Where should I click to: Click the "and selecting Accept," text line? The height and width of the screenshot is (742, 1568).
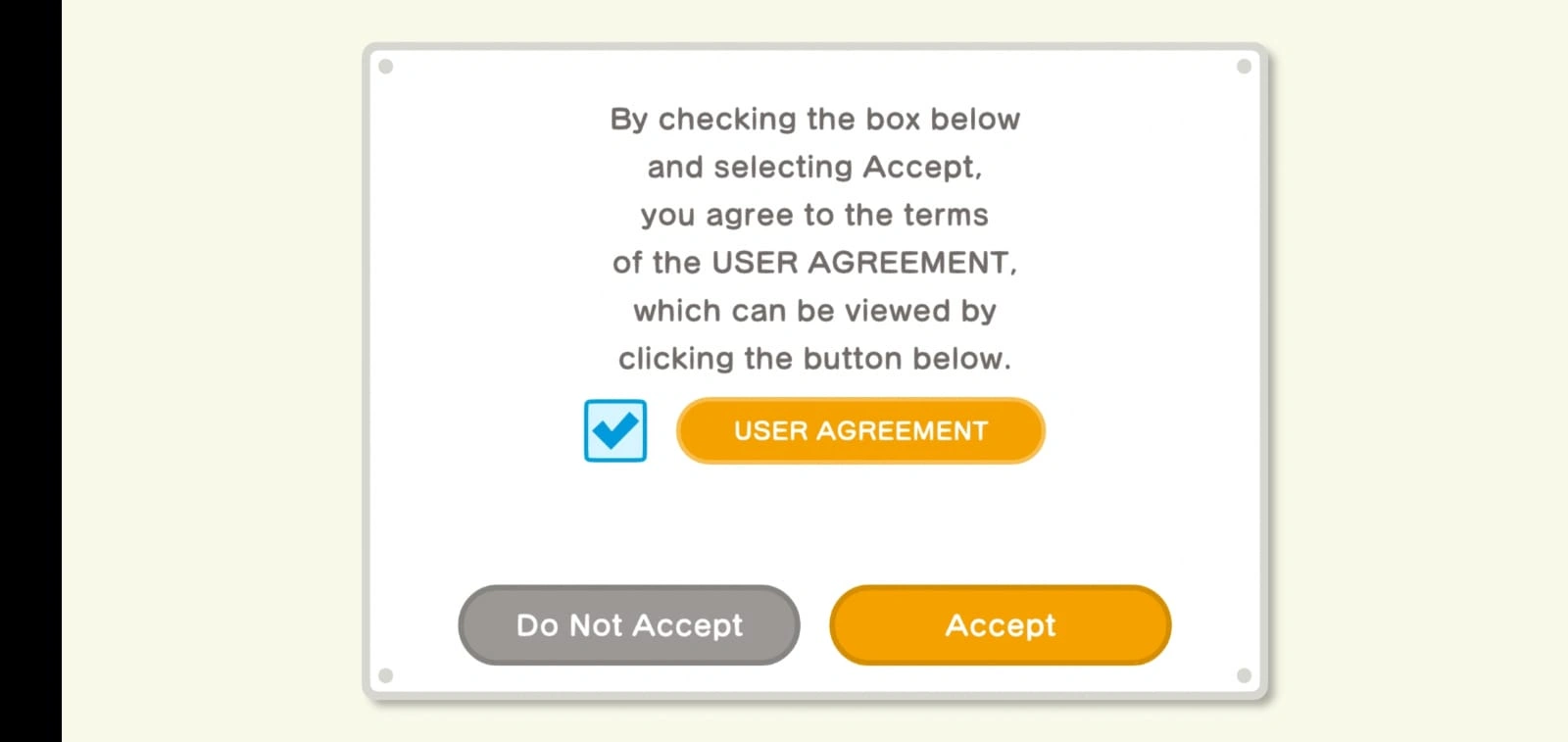pyautogui.click(x=814, y=168)
